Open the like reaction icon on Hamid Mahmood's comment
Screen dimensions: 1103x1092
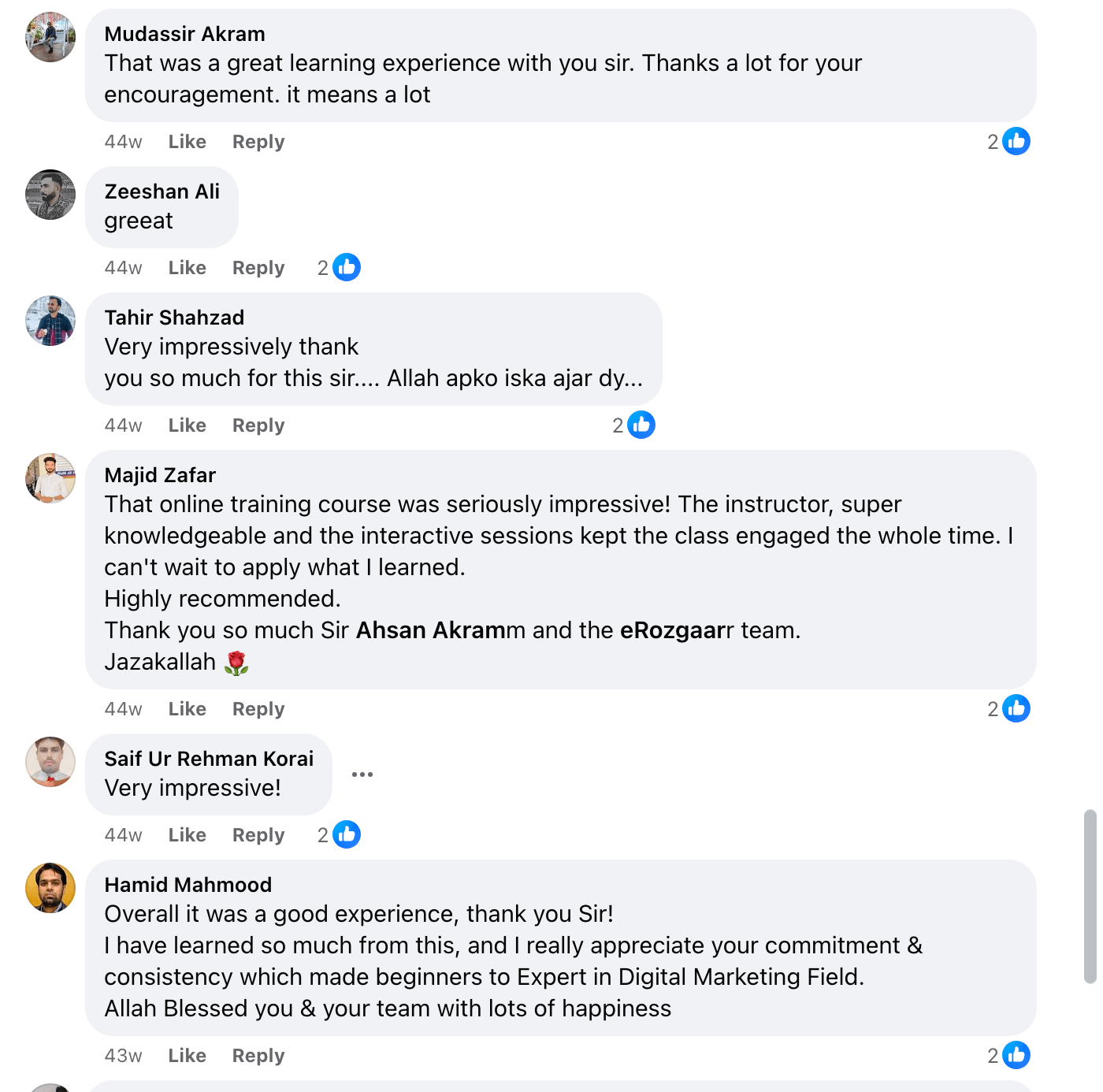click(x=1016, y=1055)
